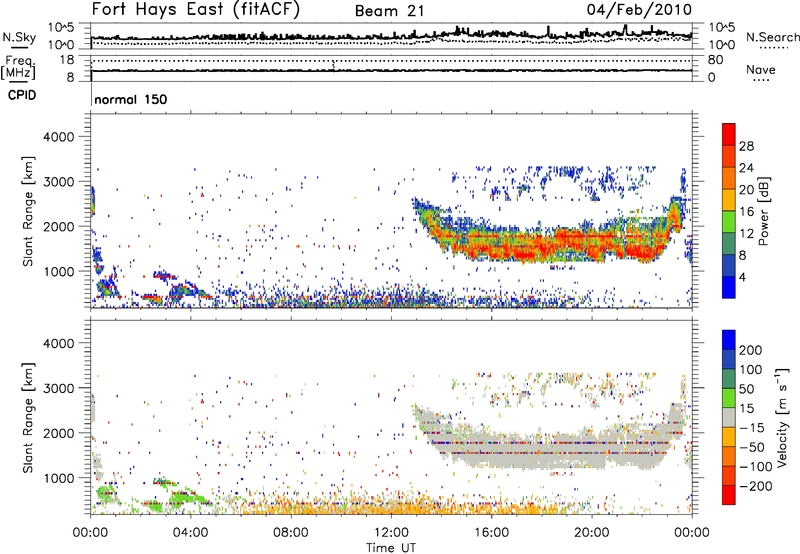Click the "4000" tick on the power panel
The width and height of the screenshot is (800, 554).
tap(59, 137)
